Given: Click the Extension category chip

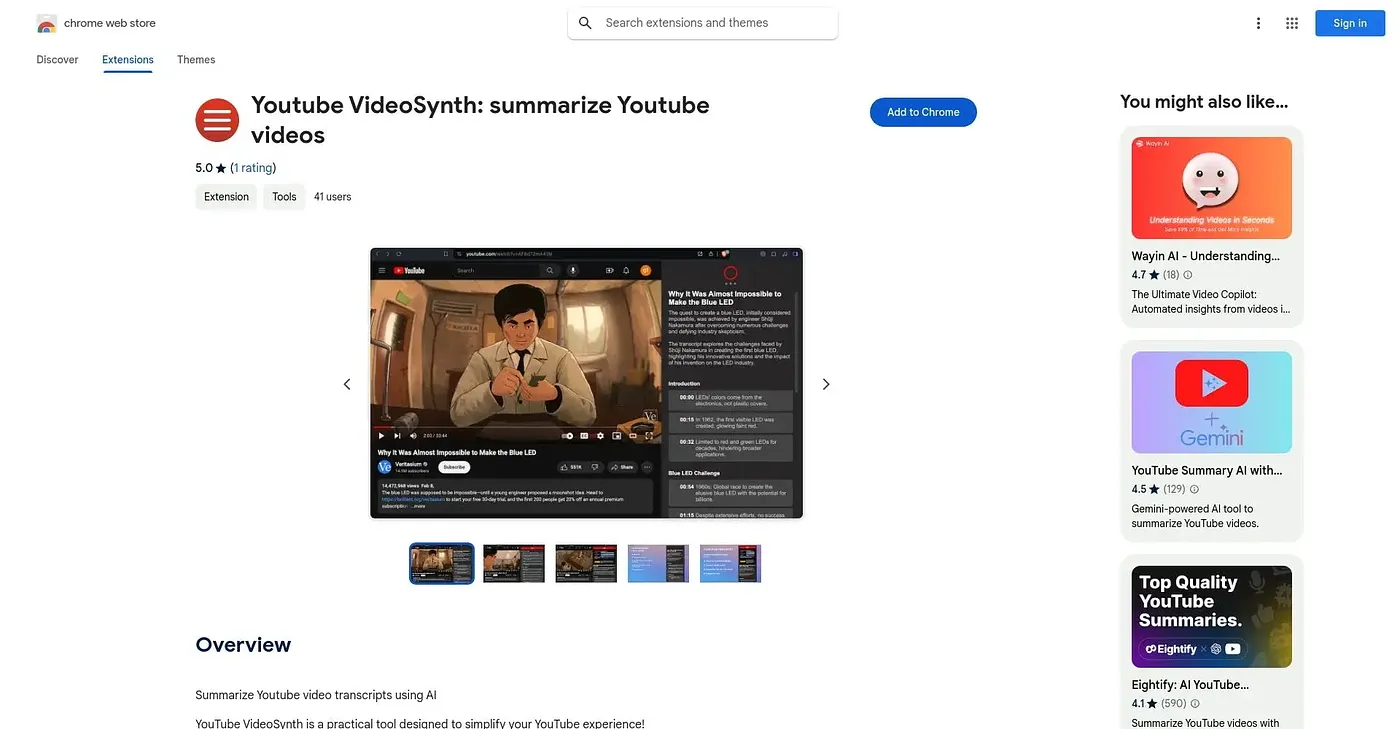Looking at the screenshot, I should click(226, 197).
